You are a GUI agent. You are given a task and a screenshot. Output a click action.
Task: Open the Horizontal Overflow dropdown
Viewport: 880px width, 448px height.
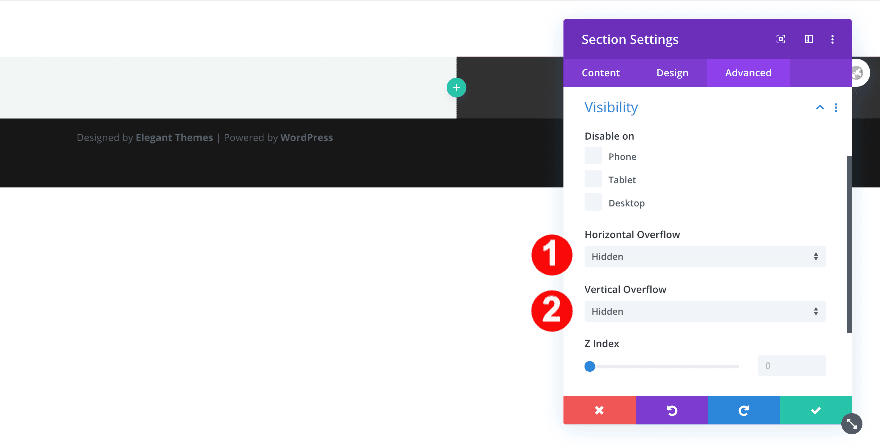click(x=705, y=257)
